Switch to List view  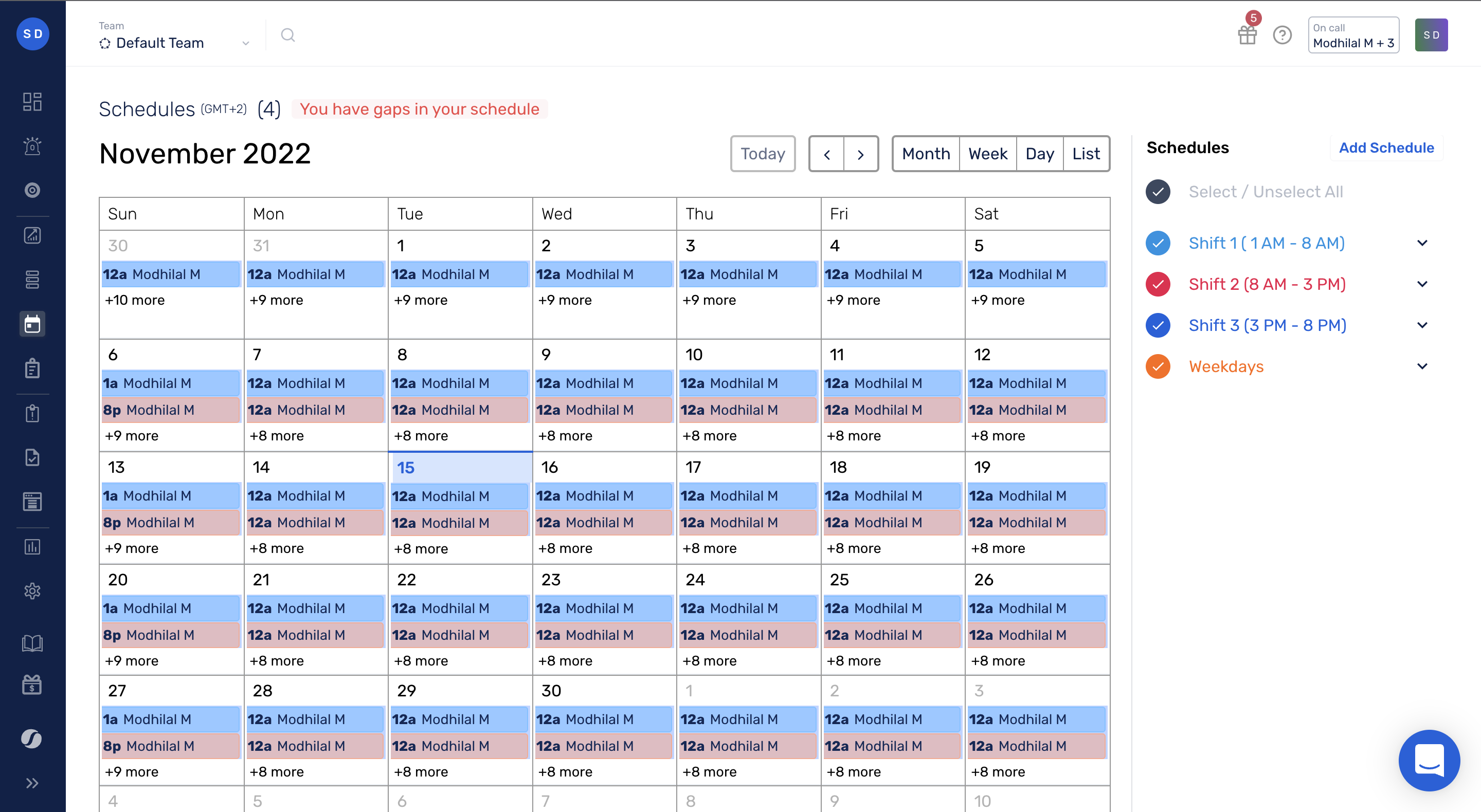[1086, 154]
